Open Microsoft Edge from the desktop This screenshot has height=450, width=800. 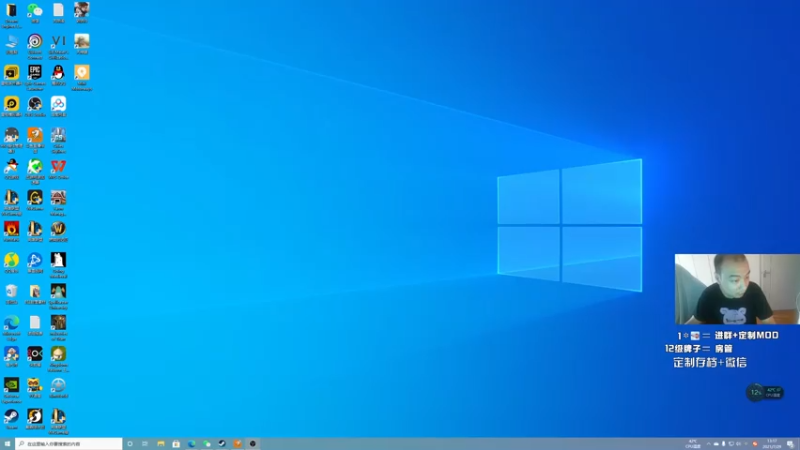click(x=11, y=328)
